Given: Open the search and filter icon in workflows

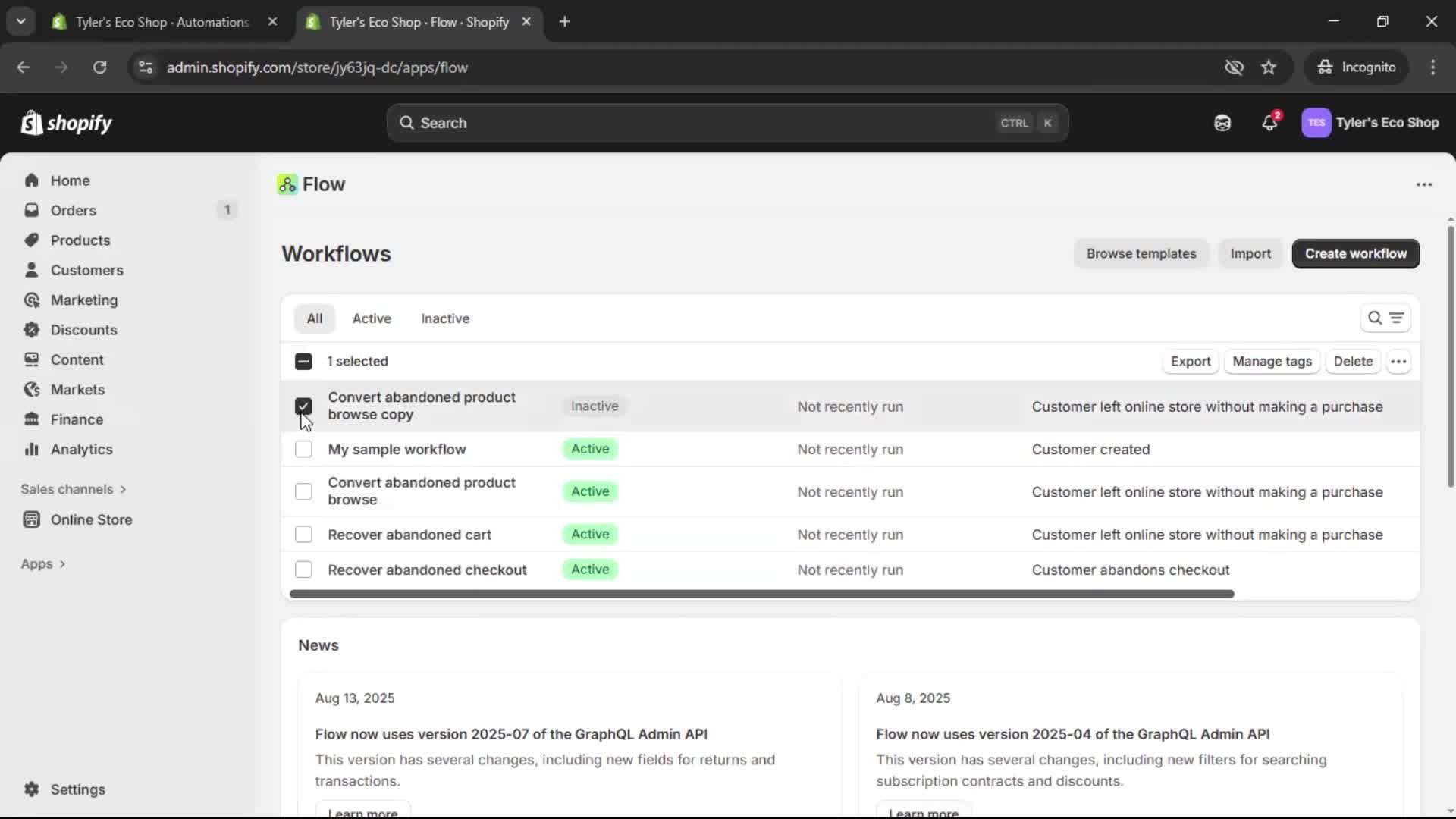Looking at the screenshot, I should click(1376, 318).
